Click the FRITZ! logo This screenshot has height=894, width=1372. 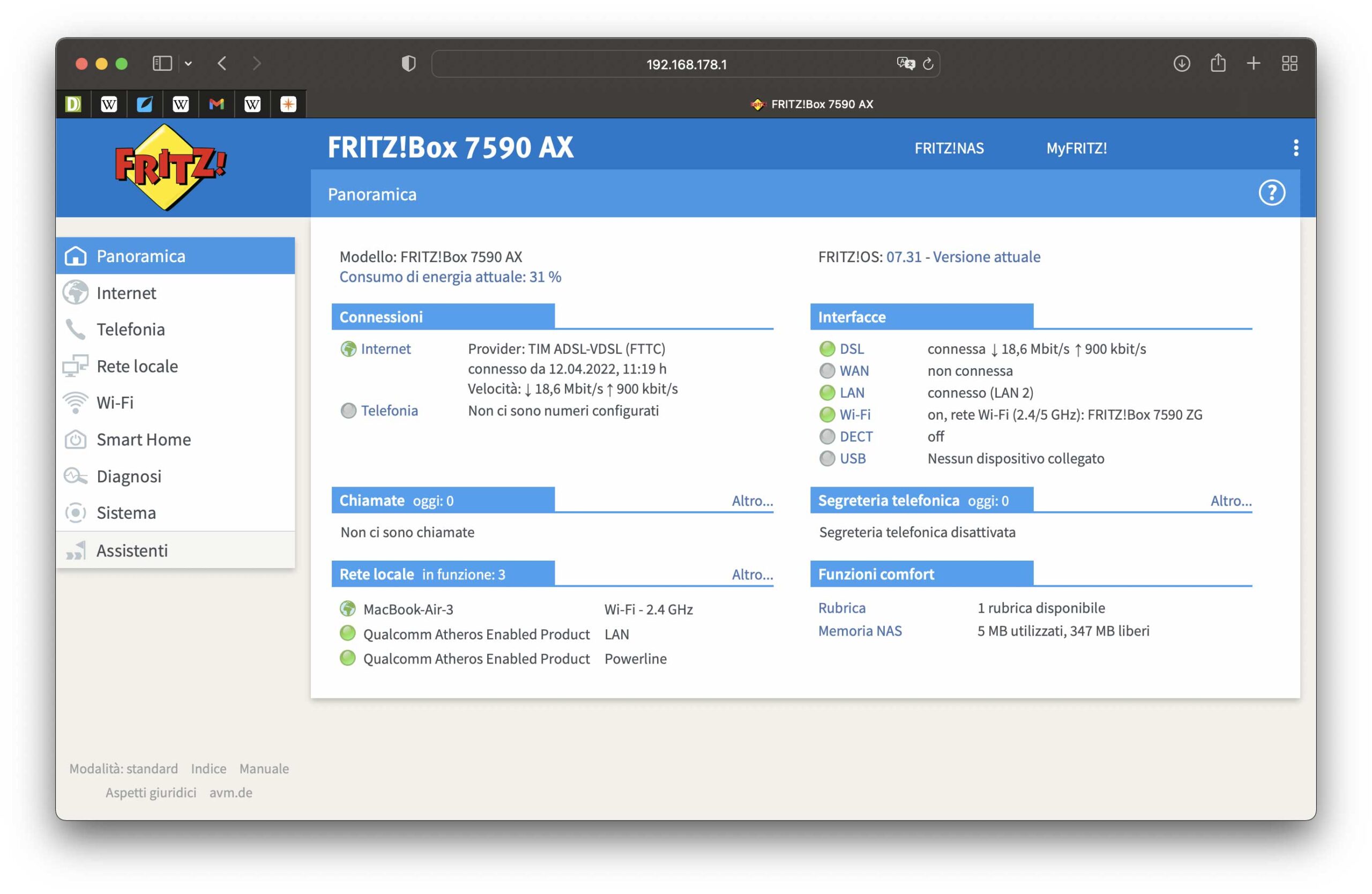coord(170,167)
